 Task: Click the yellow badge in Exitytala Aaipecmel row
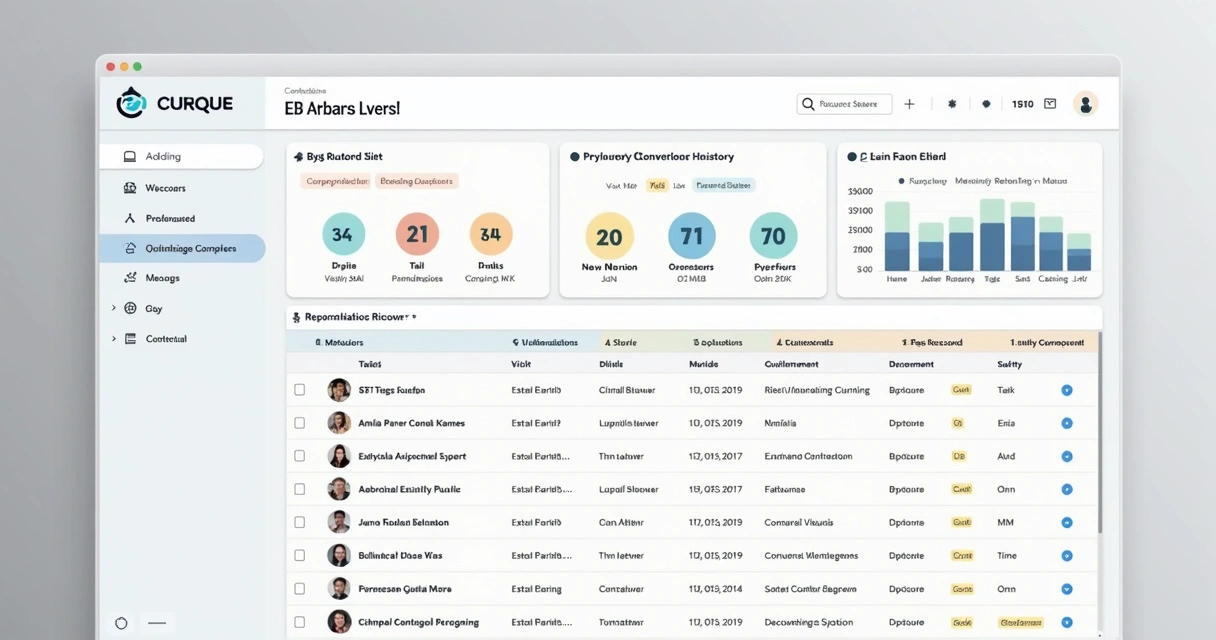959,456
